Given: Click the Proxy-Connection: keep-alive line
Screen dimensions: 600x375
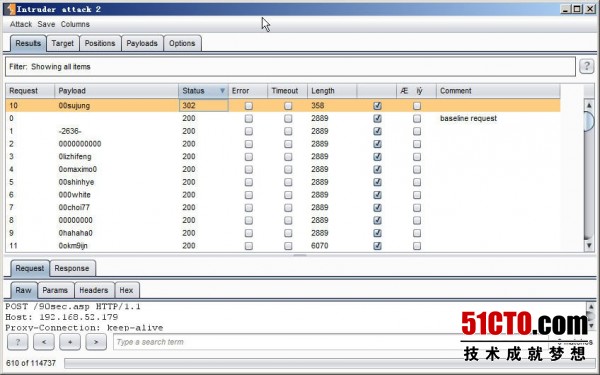Looking at the screenshot, I should [84, 328].
